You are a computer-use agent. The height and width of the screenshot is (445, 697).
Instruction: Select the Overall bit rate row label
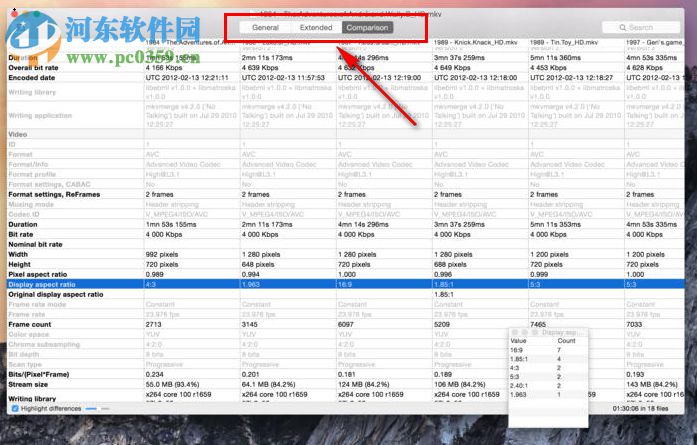click(x=33, y=68)
